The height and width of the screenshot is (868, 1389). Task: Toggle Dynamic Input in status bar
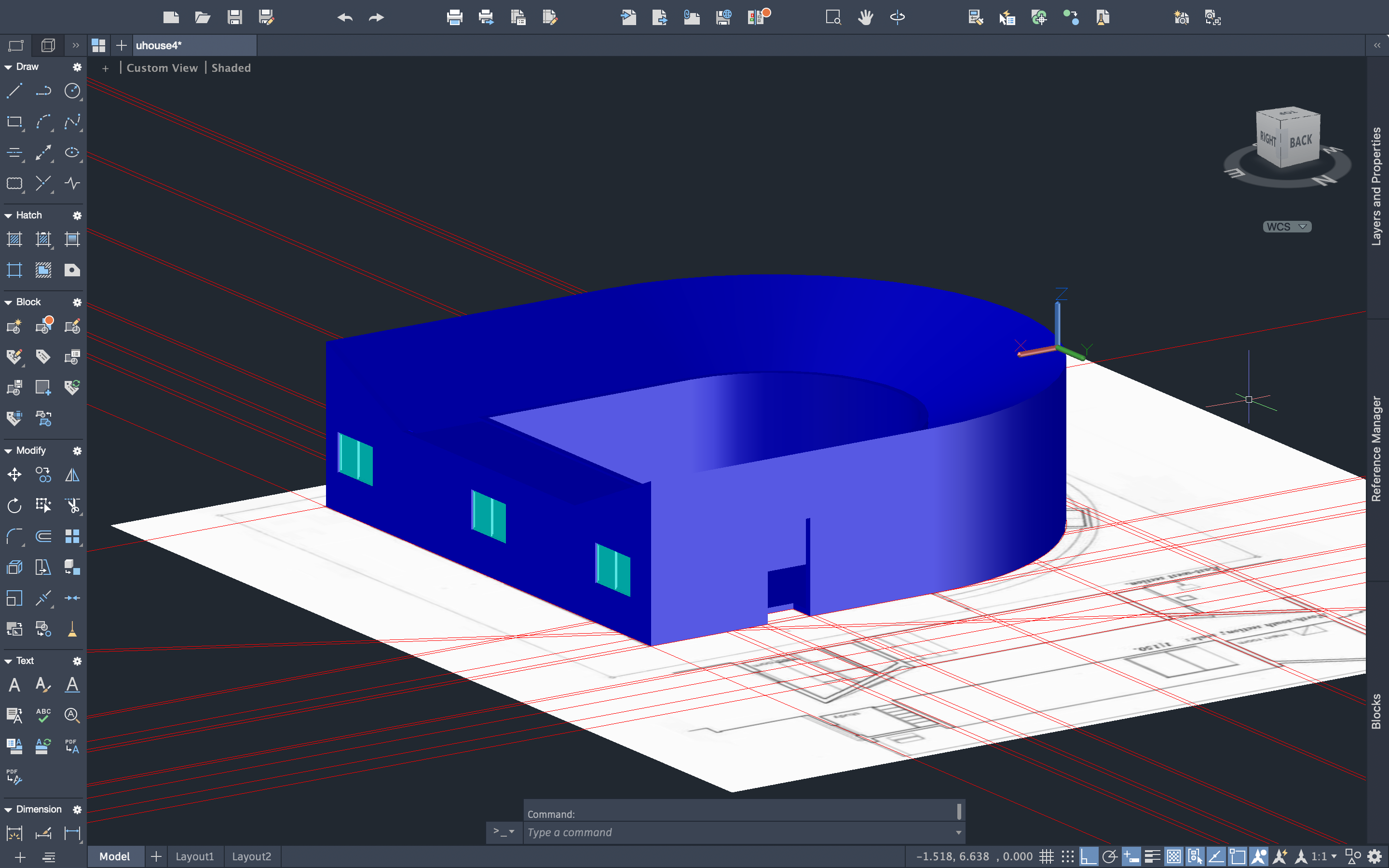point(1130,856)
